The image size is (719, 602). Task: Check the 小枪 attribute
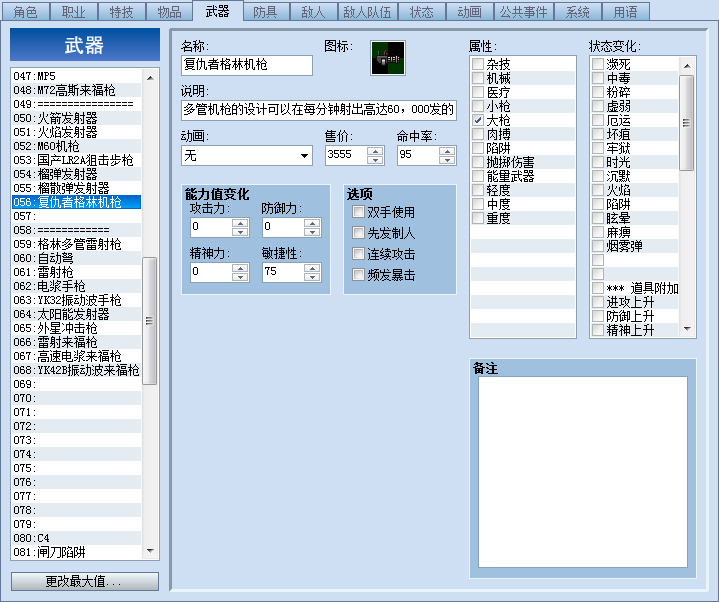coord(478,106)
